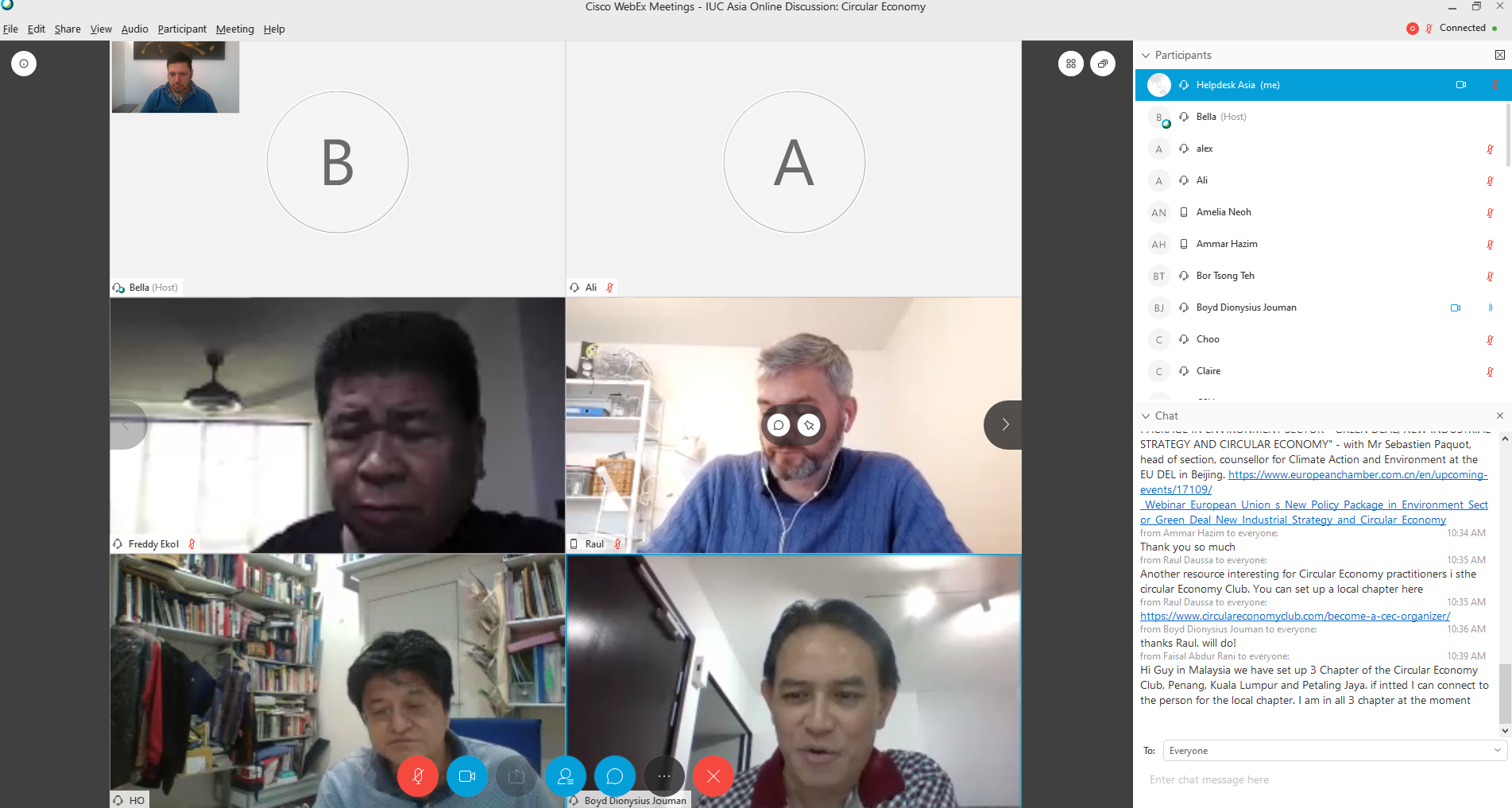Image resolution: width=1512 pixels, height=808 pixels.
Task: Unmute microphone with the red mic button
Action: pyautogui.click(x=418, y=776)
